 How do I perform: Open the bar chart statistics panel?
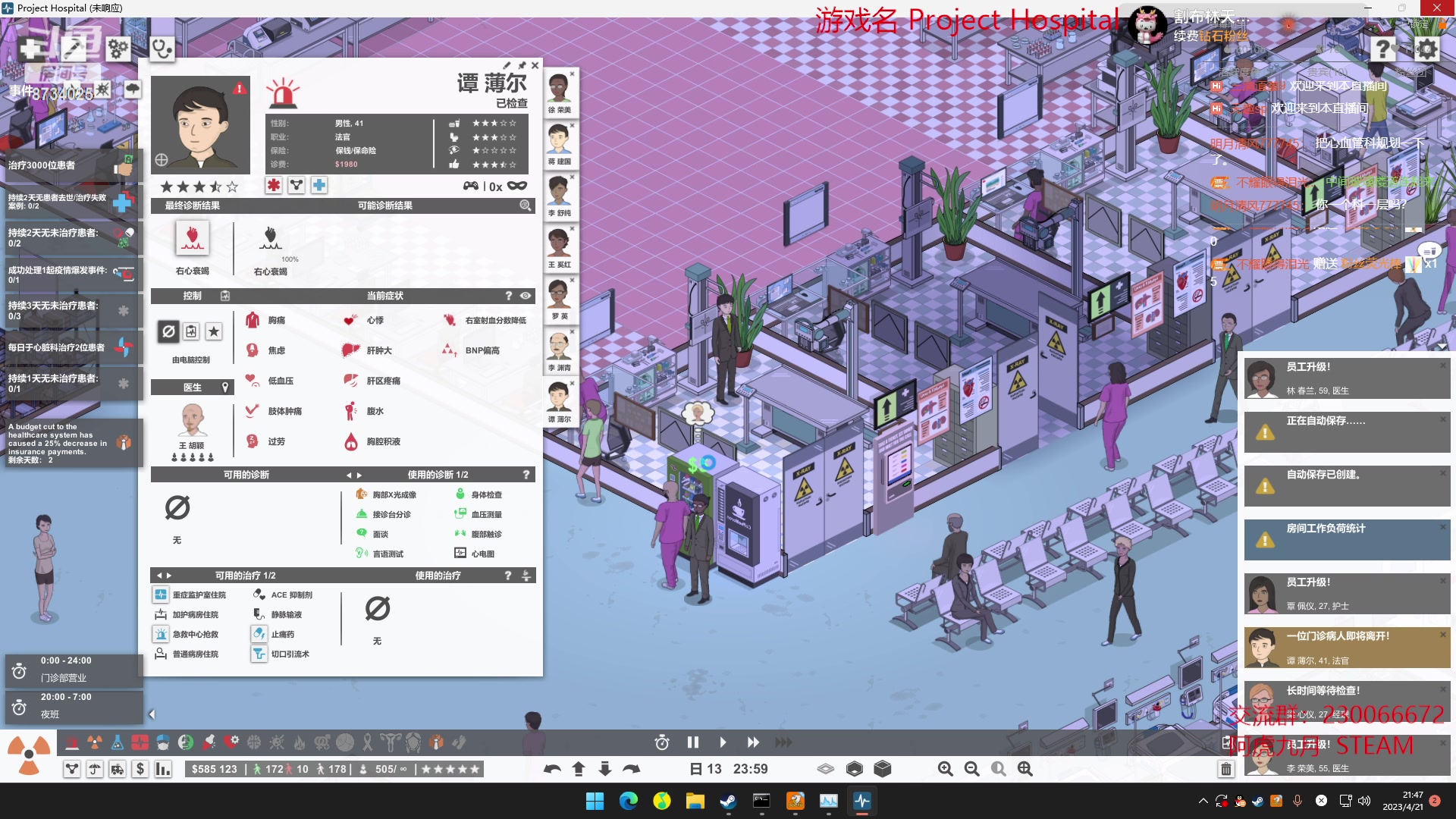click(163, 769)
